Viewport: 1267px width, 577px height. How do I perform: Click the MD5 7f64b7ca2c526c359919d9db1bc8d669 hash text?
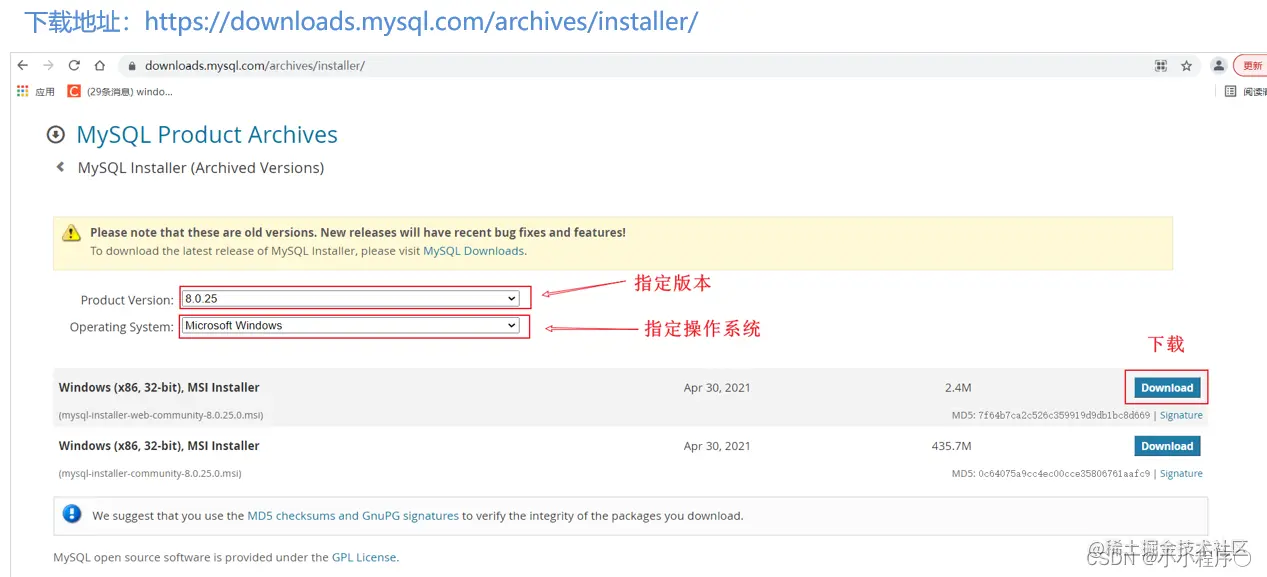[x=1064, y=415]
